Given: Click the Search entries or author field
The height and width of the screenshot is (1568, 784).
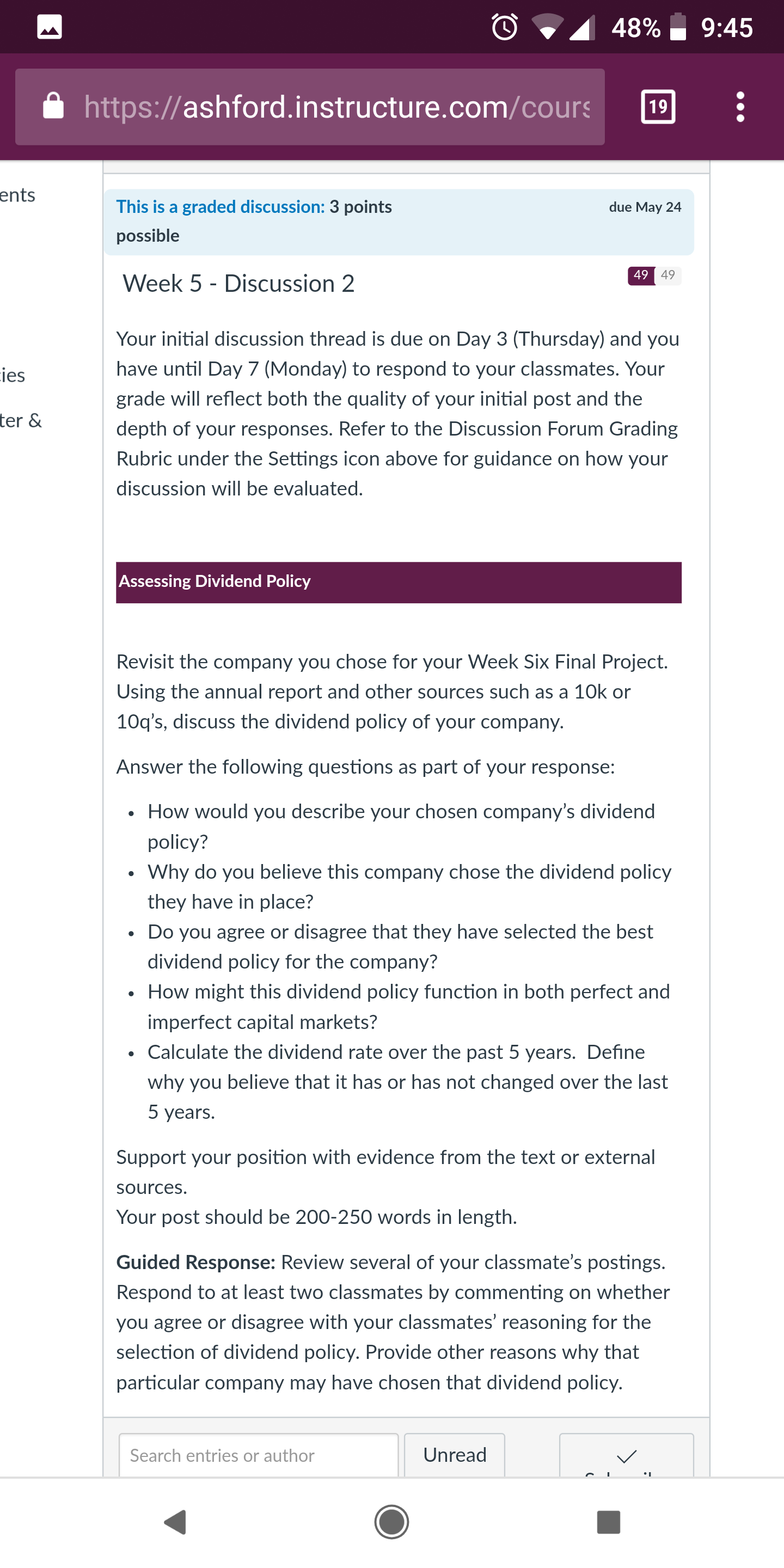Looking at the screenshot, I should (259, 1455).
